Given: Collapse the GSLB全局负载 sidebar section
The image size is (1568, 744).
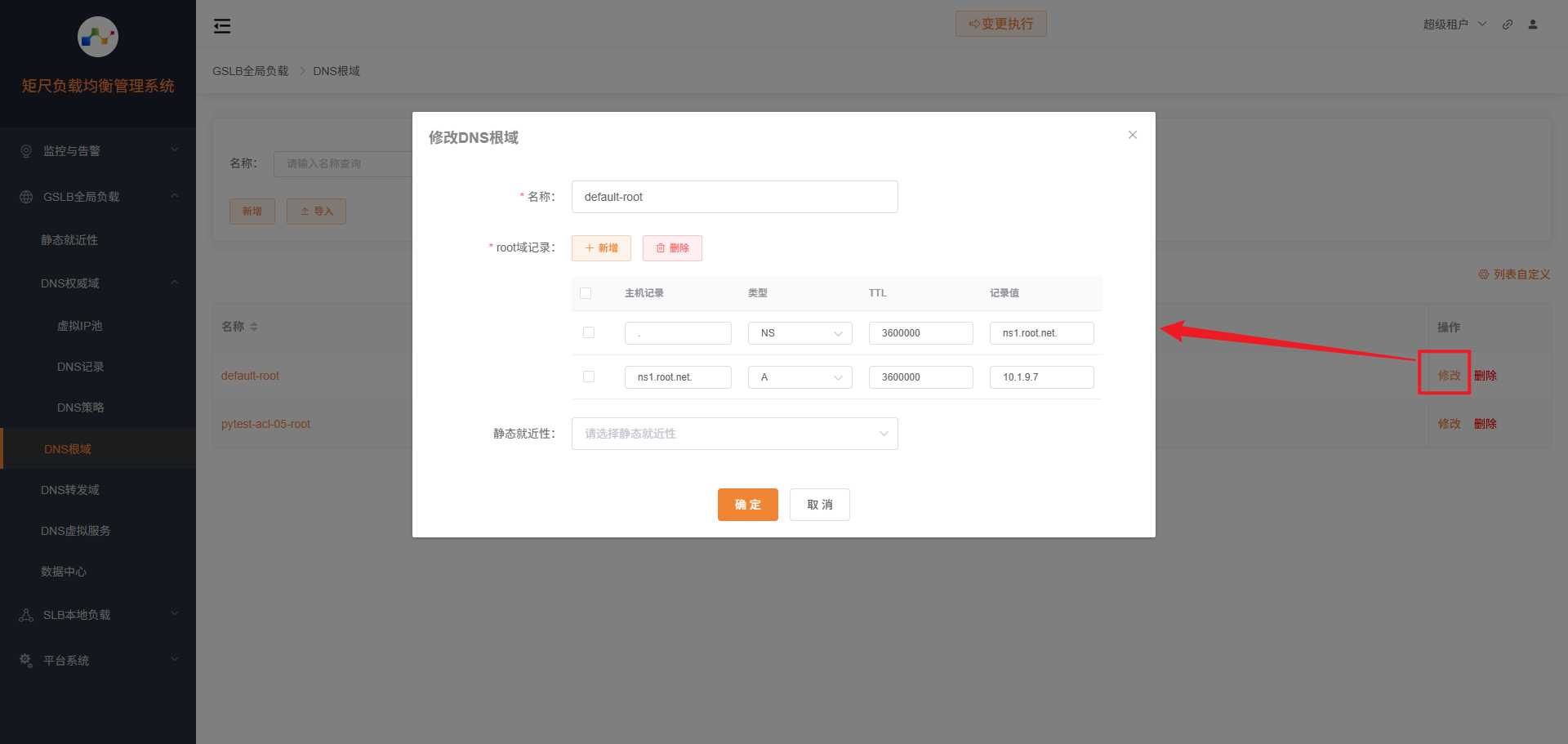Looking at the screenshot, I should (x=174, y=196).
